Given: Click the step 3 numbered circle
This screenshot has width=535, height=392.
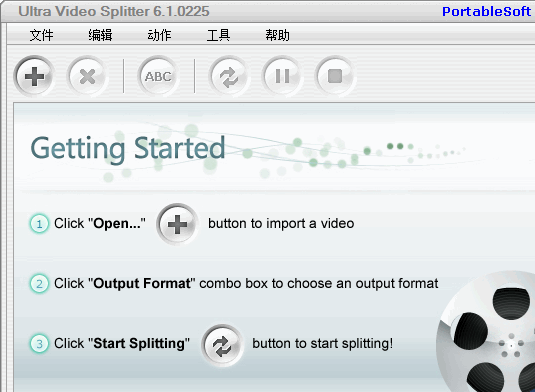Looking at the screenshot, I should coord(39,343).
